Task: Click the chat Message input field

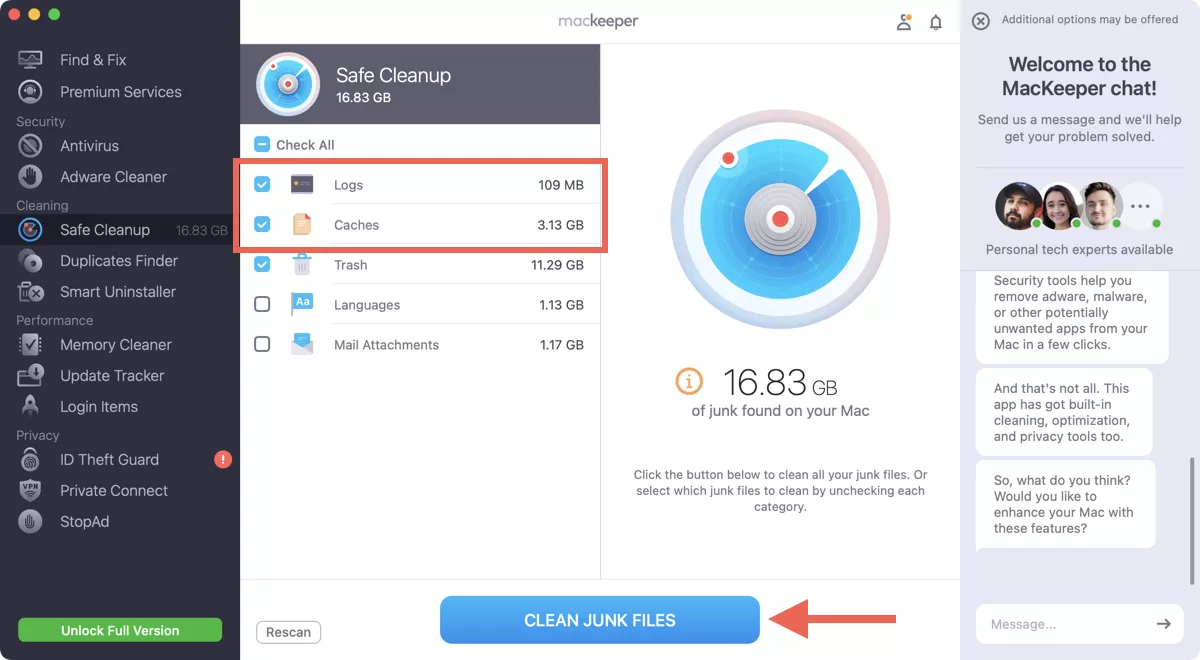Action: coord(1066,624)
